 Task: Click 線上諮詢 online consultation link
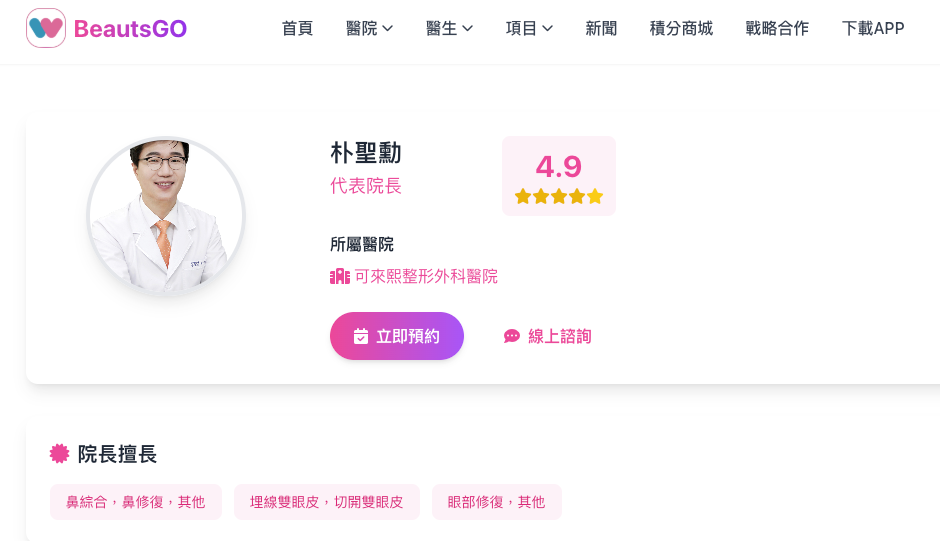559,336
